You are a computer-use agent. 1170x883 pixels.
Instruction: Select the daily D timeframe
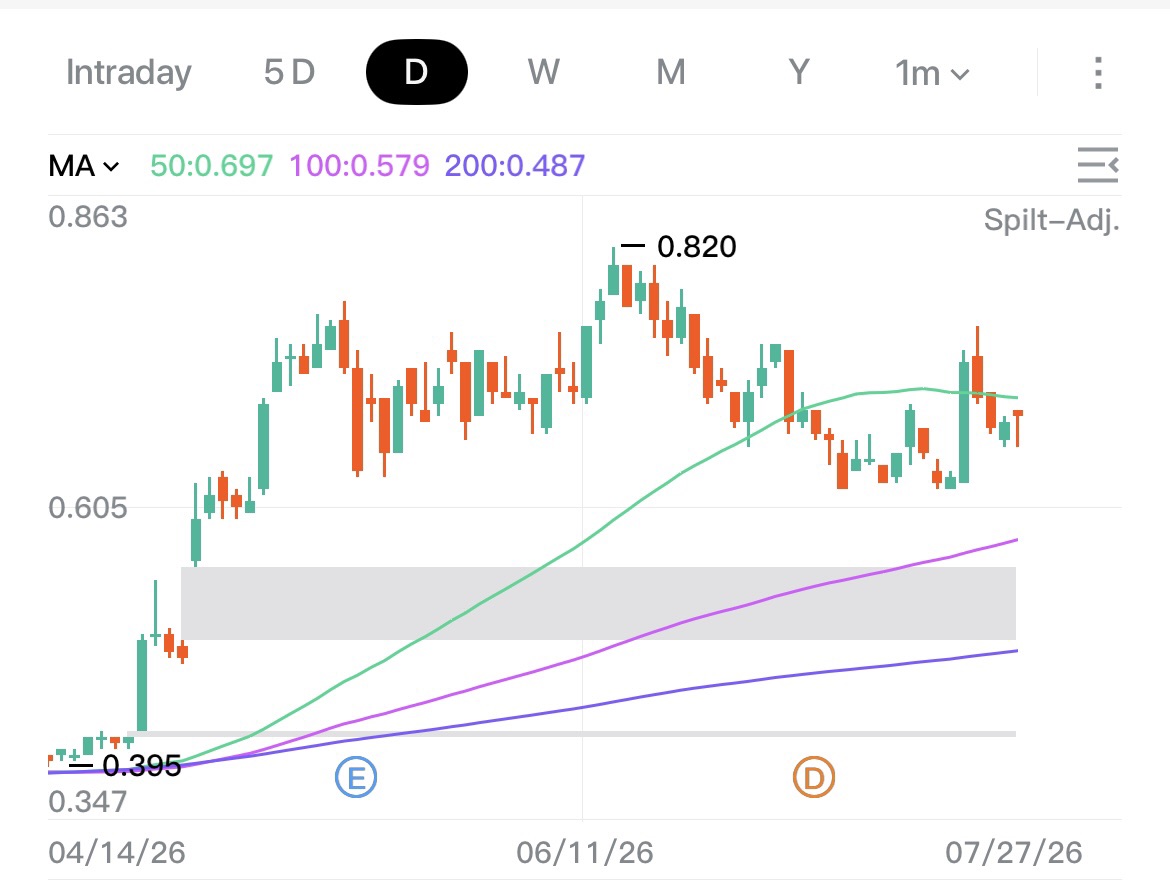416,72
